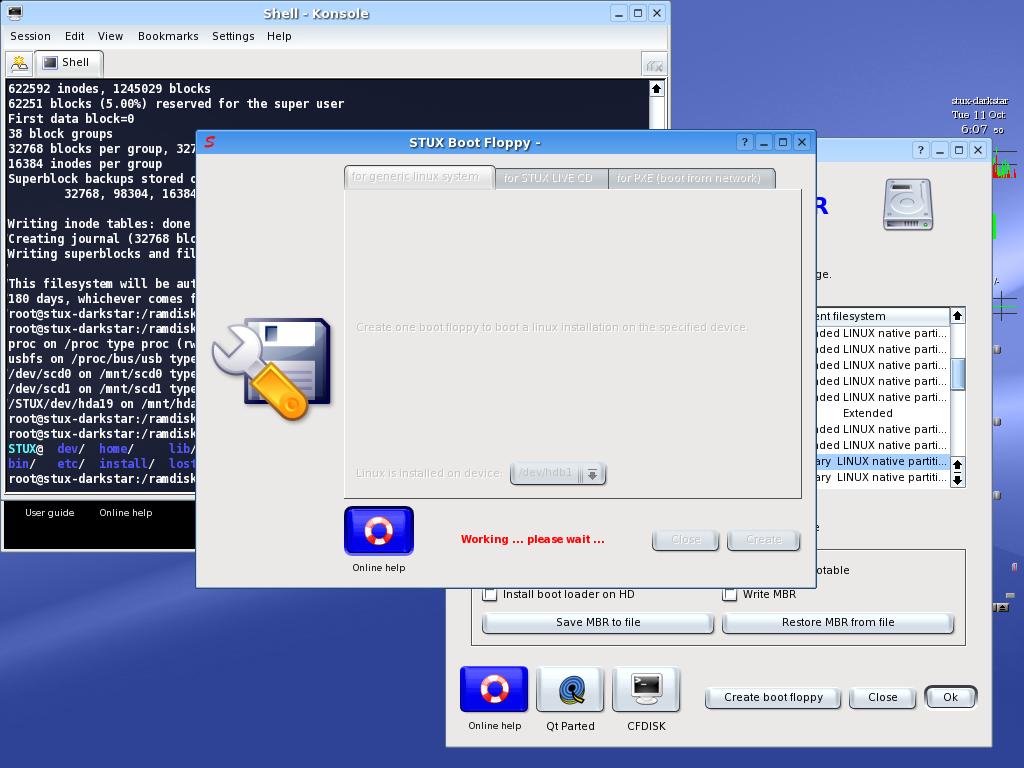
Task: Click the new session icon in Konsole tab bar
Action: click(x=19, y=63)
